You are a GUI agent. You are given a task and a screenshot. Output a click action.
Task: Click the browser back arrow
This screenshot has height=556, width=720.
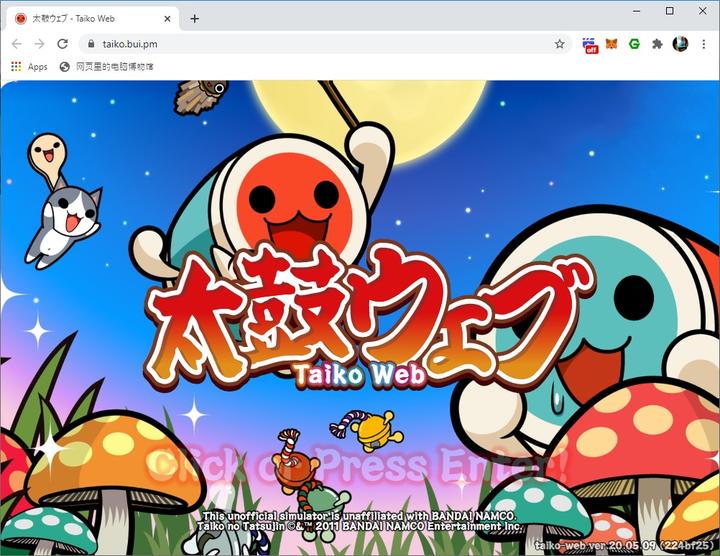16,44
